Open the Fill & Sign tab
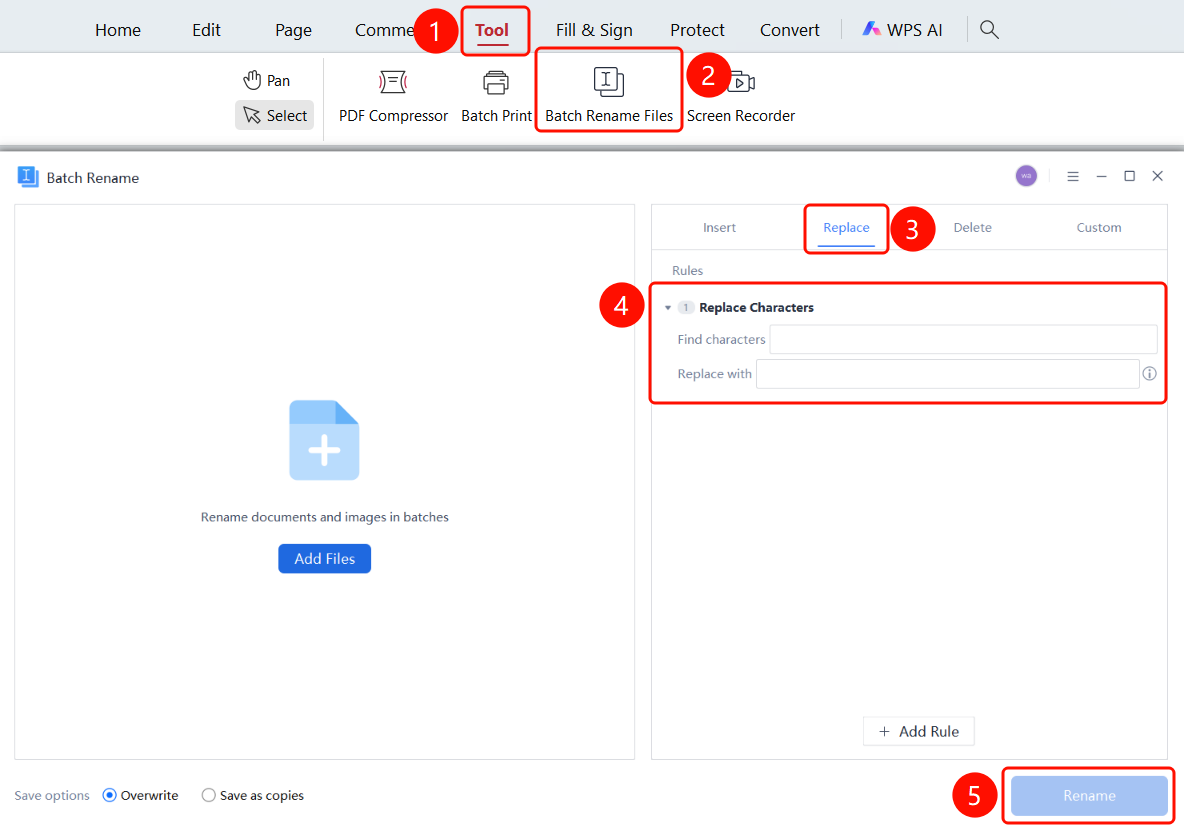 point(594,30)
